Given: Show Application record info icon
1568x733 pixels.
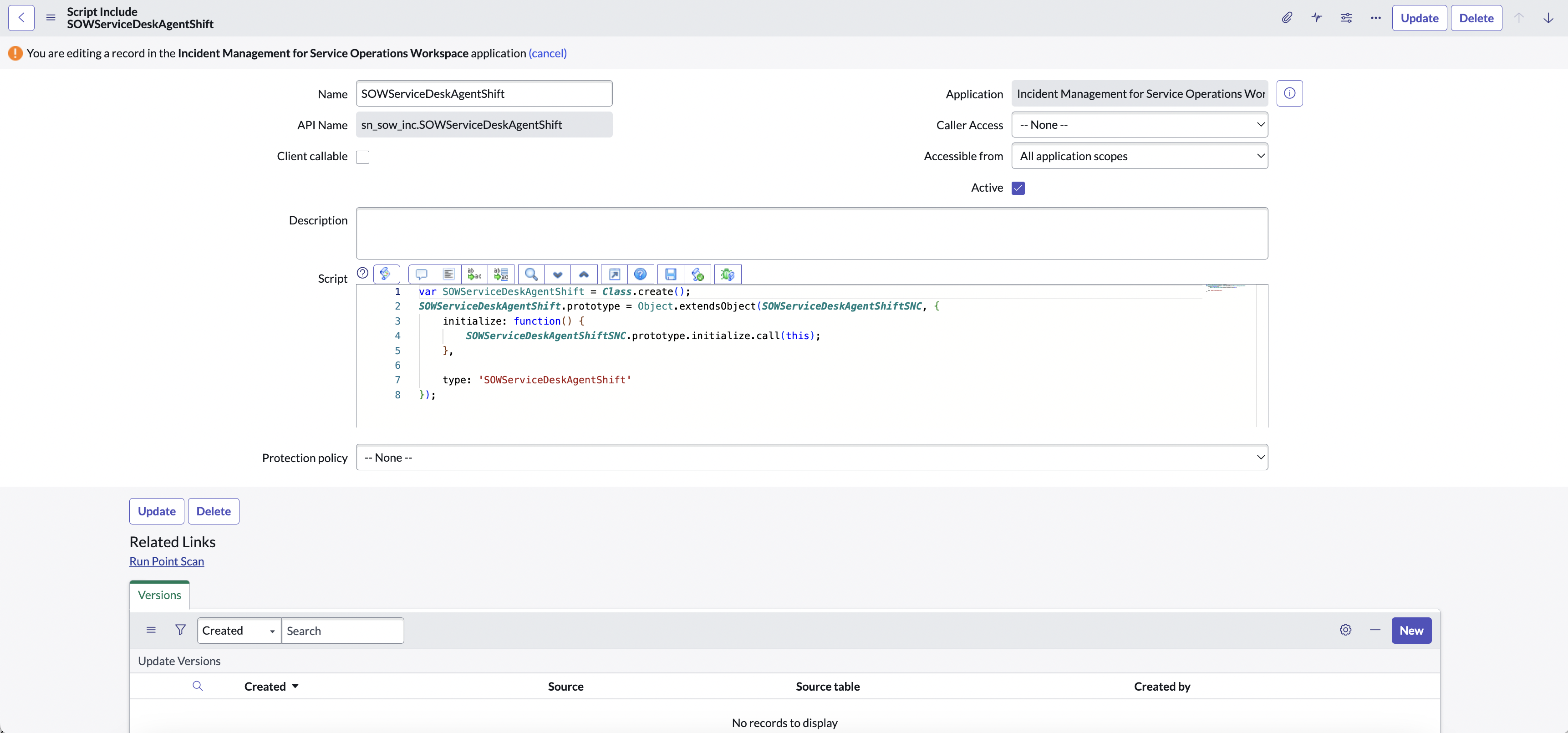Looking at the screenshot, I should click(x=1289, y=93).
